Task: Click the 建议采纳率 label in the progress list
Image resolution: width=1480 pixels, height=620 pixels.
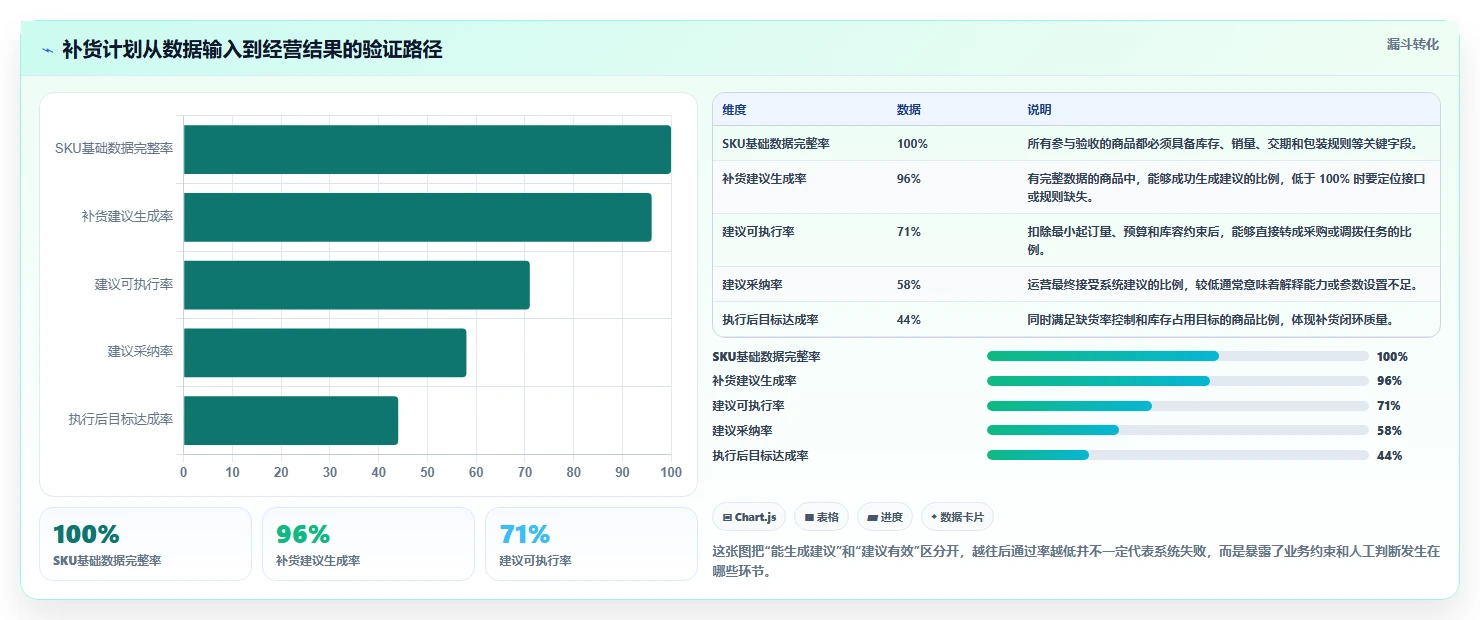Action: pyautogui.click(x=742, y=431)
